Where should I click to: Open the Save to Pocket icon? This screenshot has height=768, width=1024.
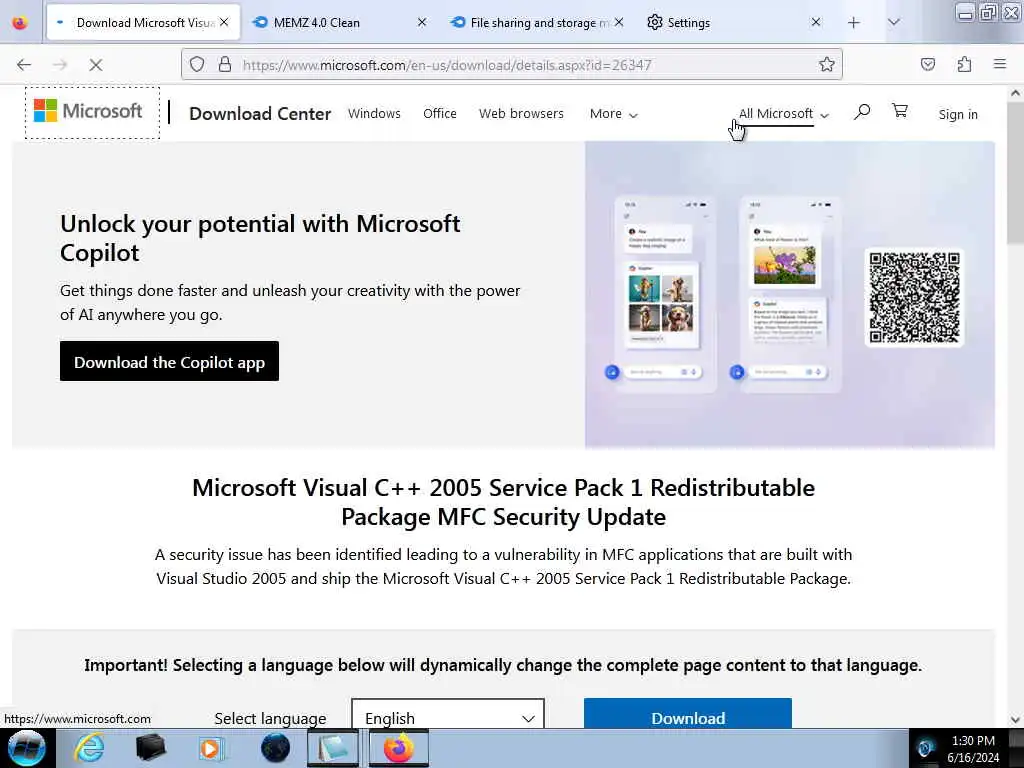tap(928, 64)
